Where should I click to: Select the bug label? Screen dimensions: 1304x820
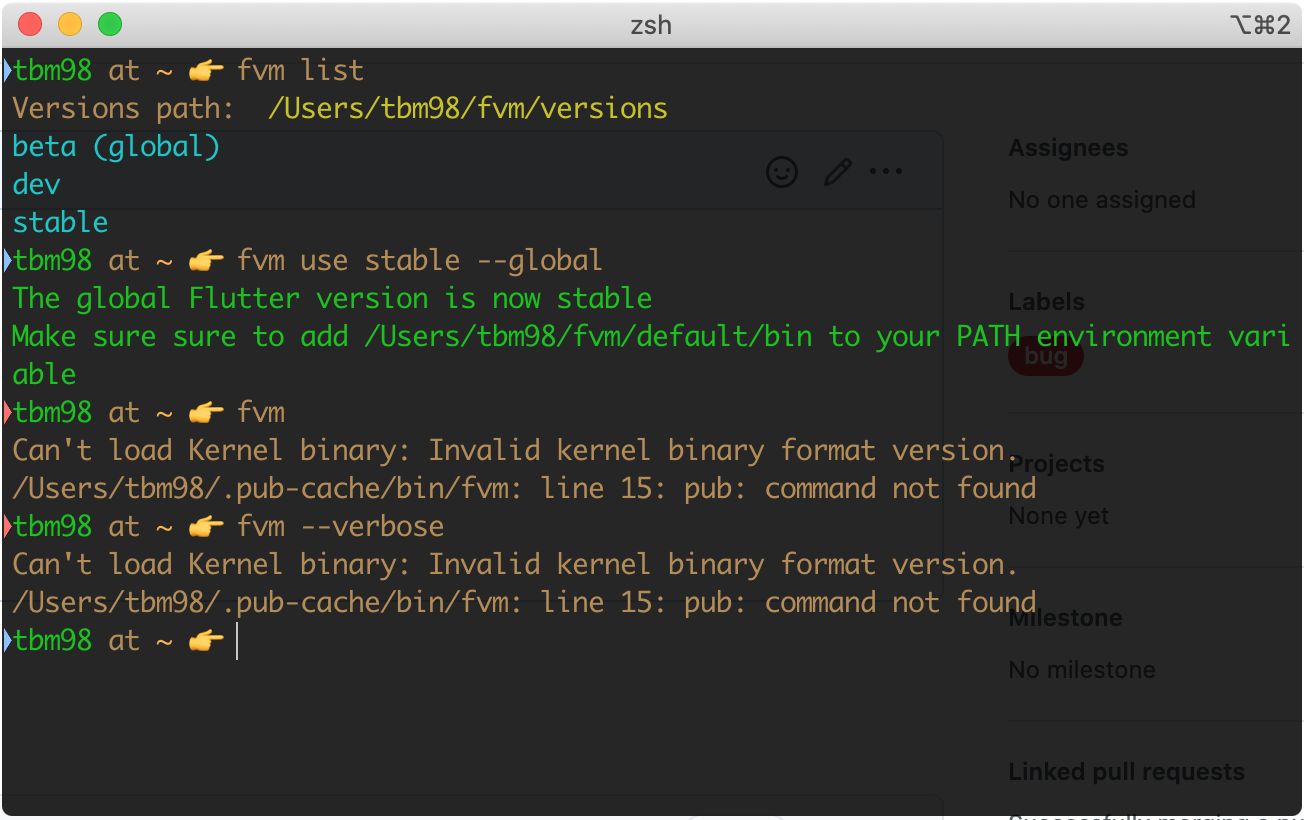(1045, 355)
